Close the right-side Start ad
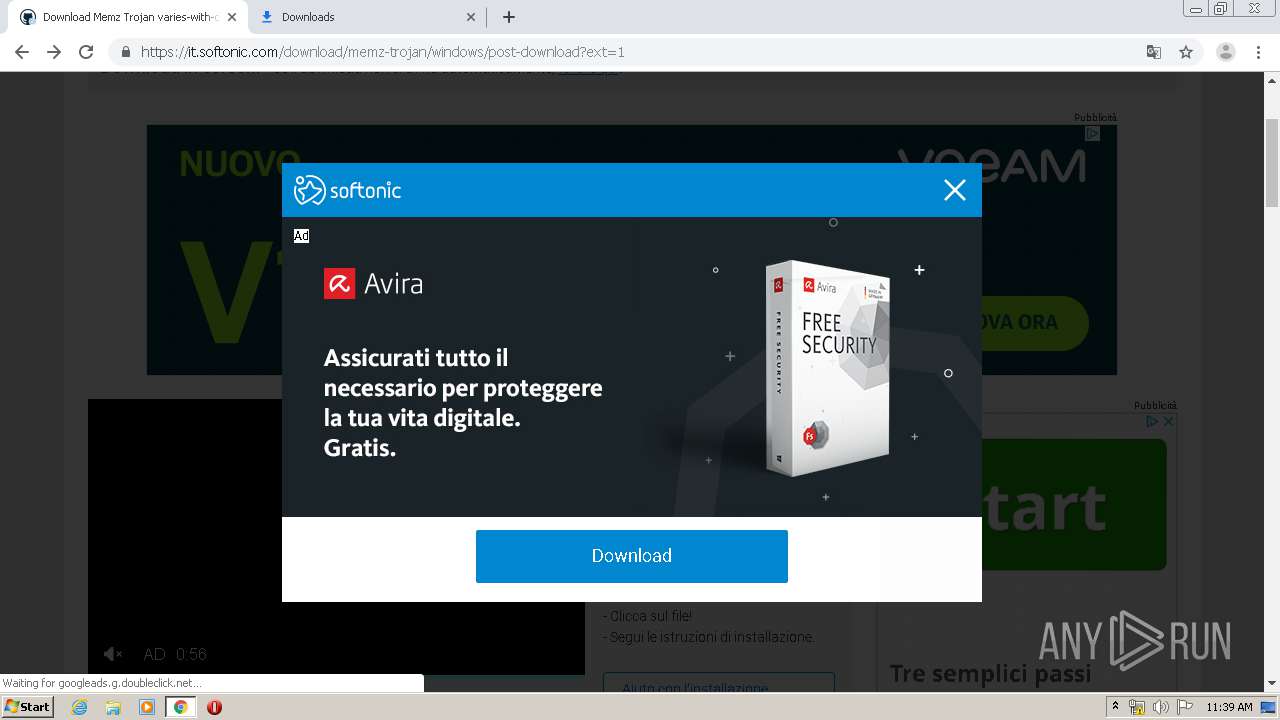The image size is (1280, 720). (x=1167, y=422)
